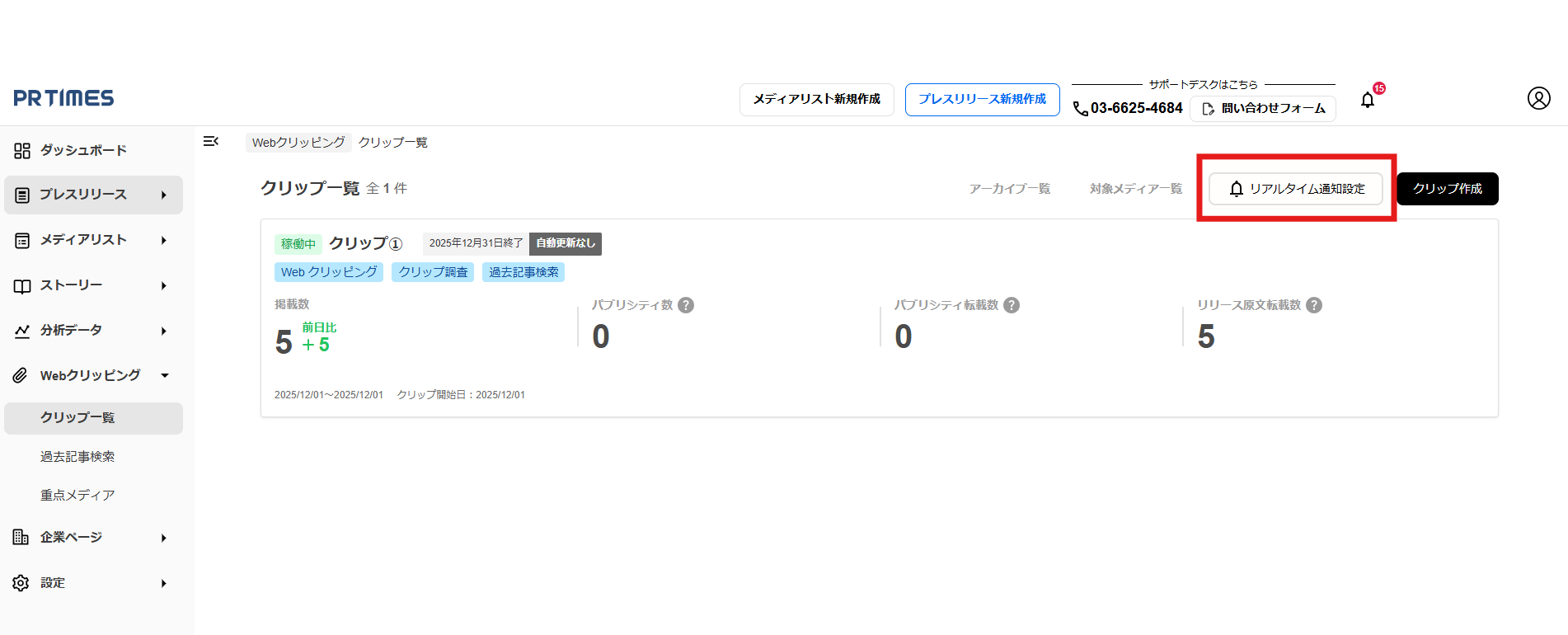1568x635 pixels.
Task: Click the 2025/12/01〜2025/12/01 date range
Action: click(x=329, y=395)
